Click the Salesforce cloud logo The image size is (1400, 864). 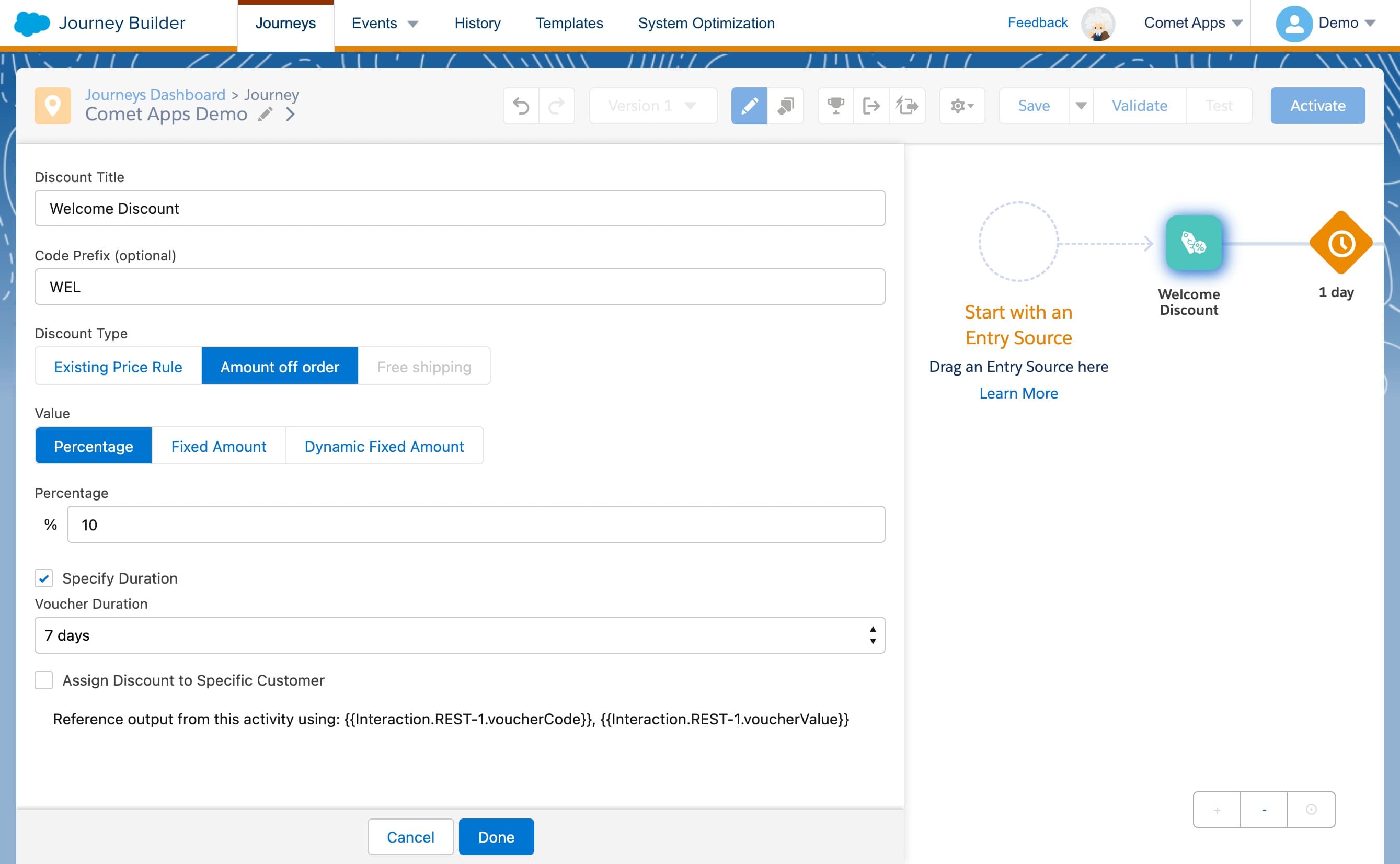coord(32,24)
